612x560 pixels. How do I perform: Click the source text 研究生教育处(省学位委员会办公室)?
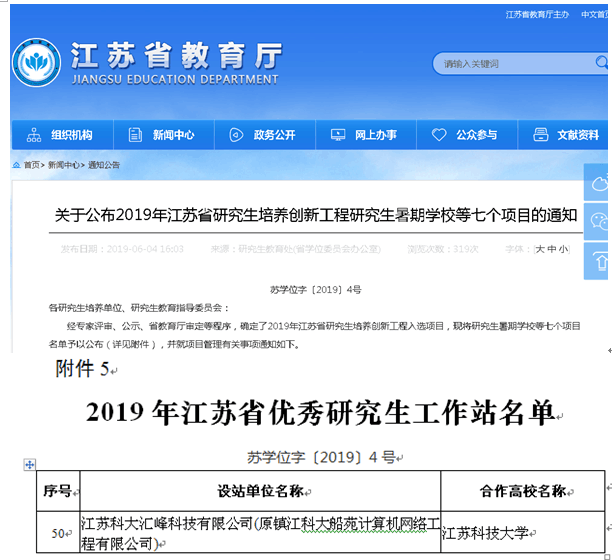click(x=310, y=249)
